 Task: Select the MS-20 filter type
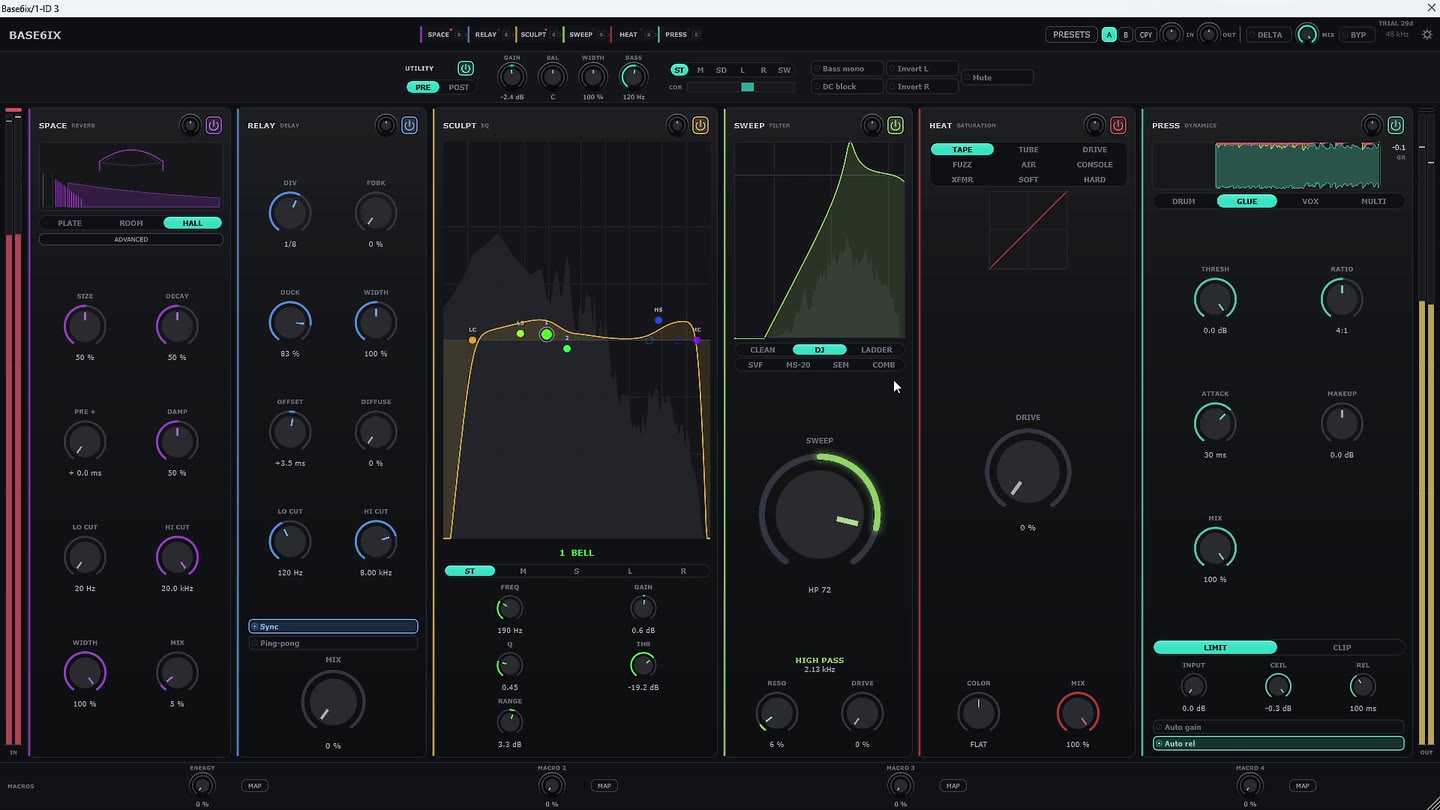(x=798, y=365)
